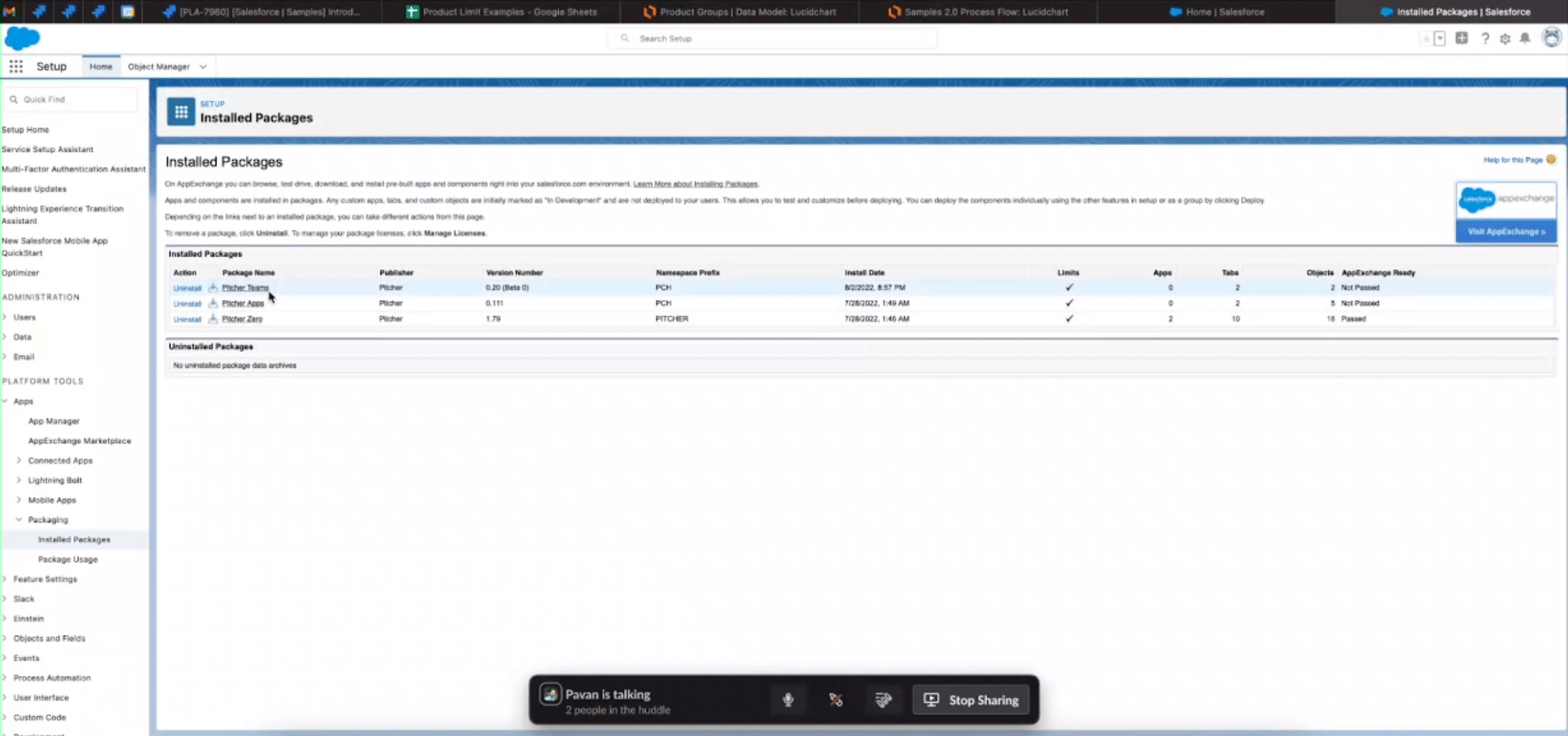The image size is (1568, 736).
Task: Open the notifications bell
Action: coord(1525,38)
